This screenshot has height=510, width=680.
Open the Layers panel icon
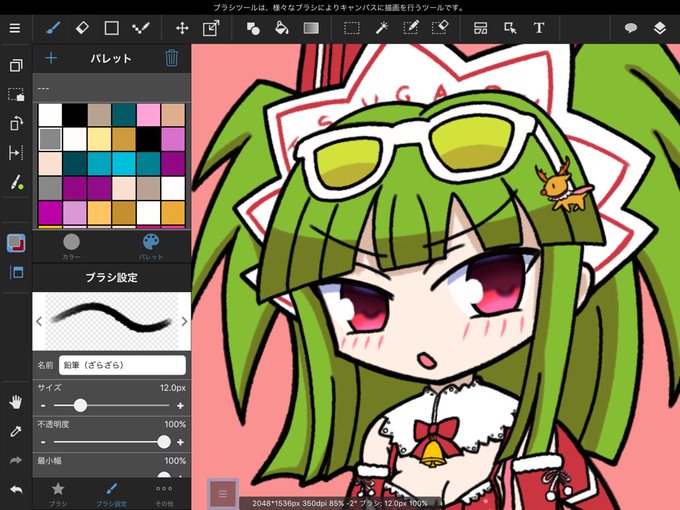[660, 28]
